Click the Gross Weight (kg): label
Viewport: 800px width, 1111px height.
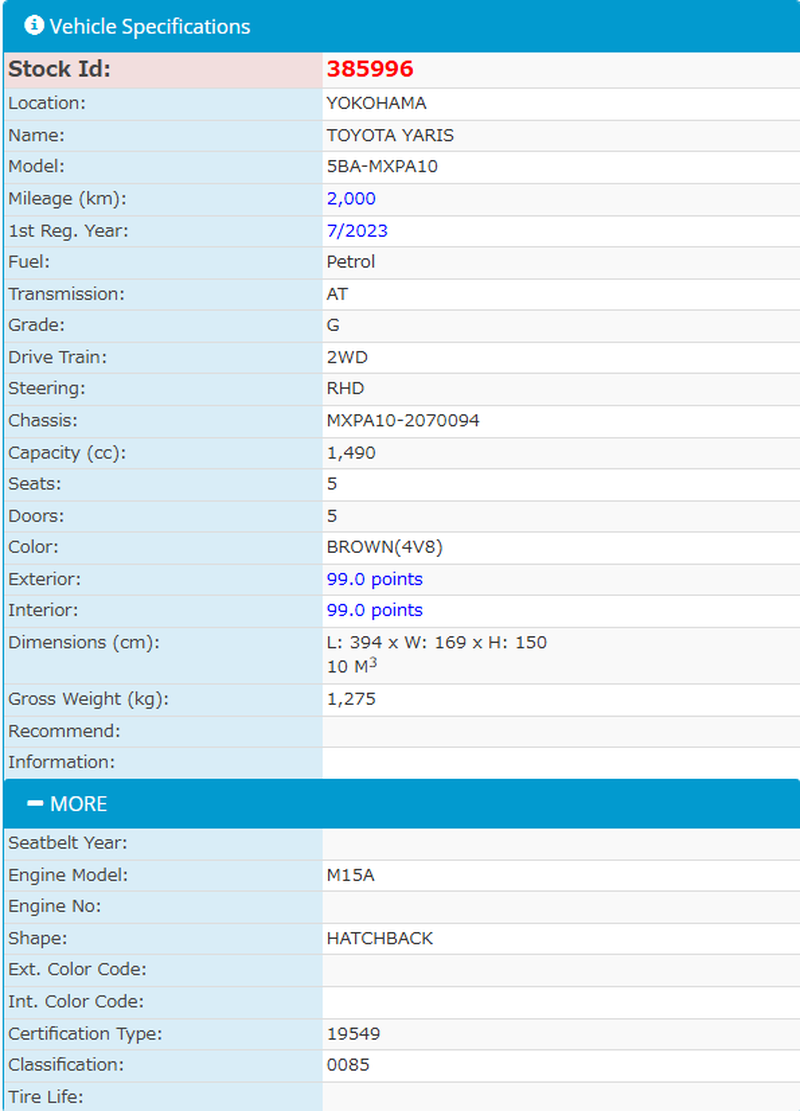point(89,699)
